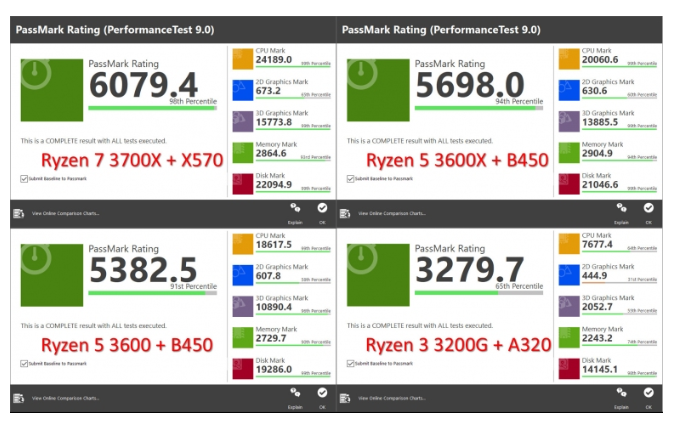Screen dimensions: 674x422
Task: Toggle Submit Baseline checkbox in Ryzen 7 3700X panel
Action: (24, 179)
